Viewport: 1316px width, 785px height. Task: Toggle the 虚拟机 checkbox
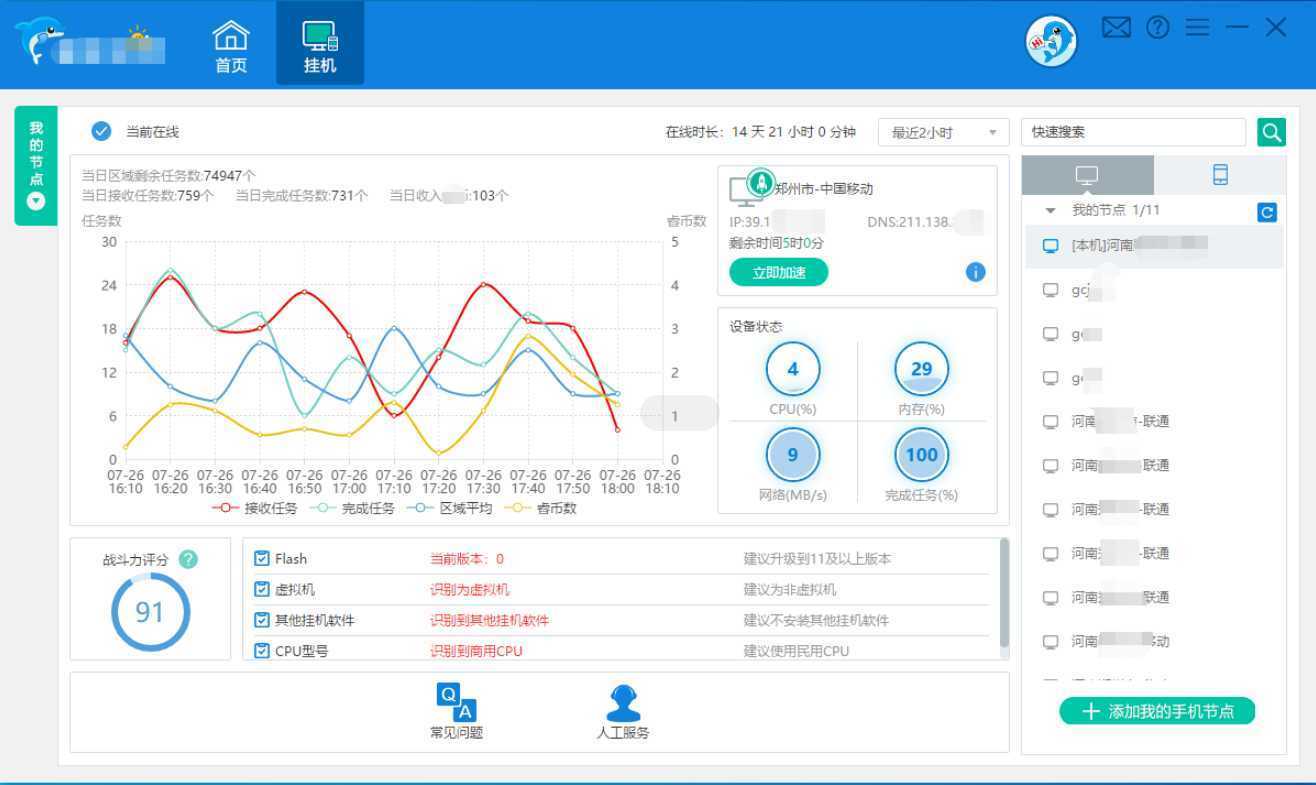[262, 590]
